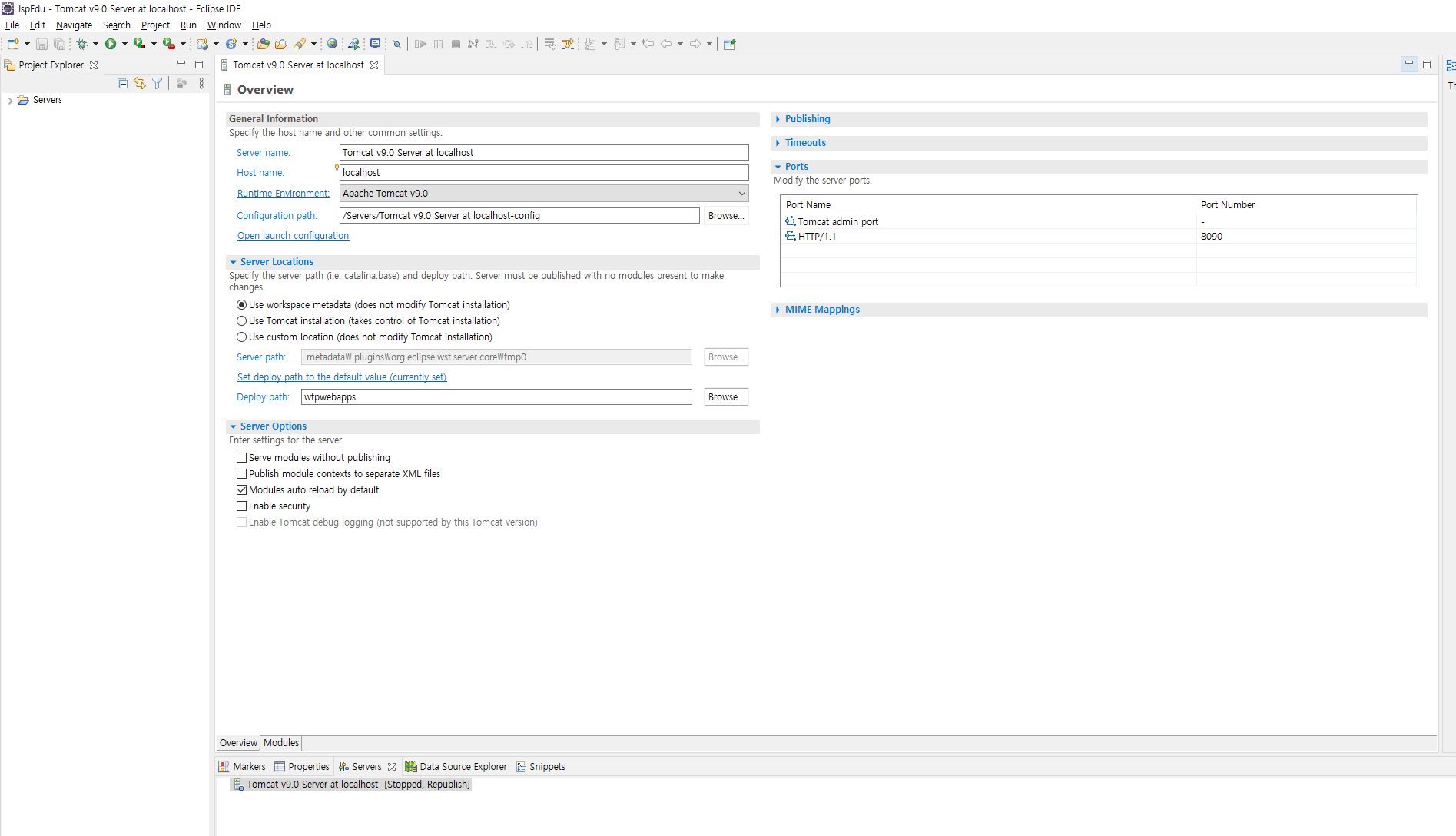Click Browse next to Configuration path

(726, 216)
